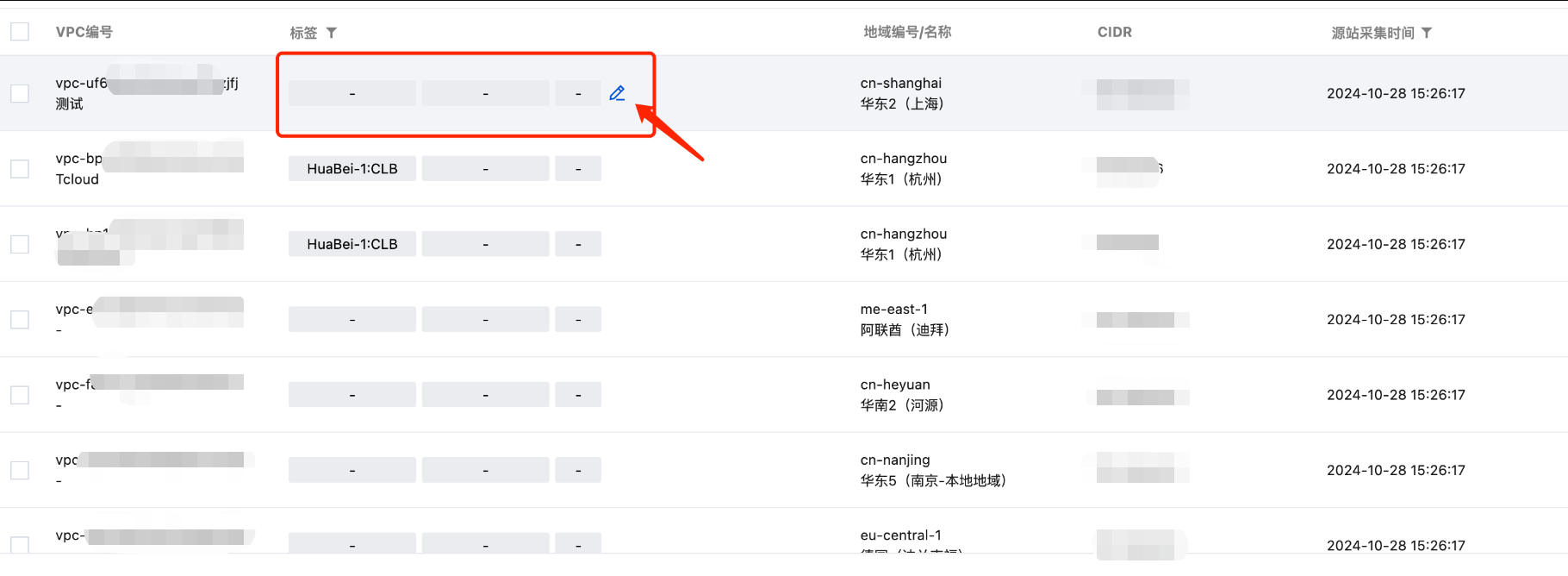The height and width of the screenshot is (576, 1568).
Task: Open the 标签 column filter funnel
Action: [x=332, y=33]
